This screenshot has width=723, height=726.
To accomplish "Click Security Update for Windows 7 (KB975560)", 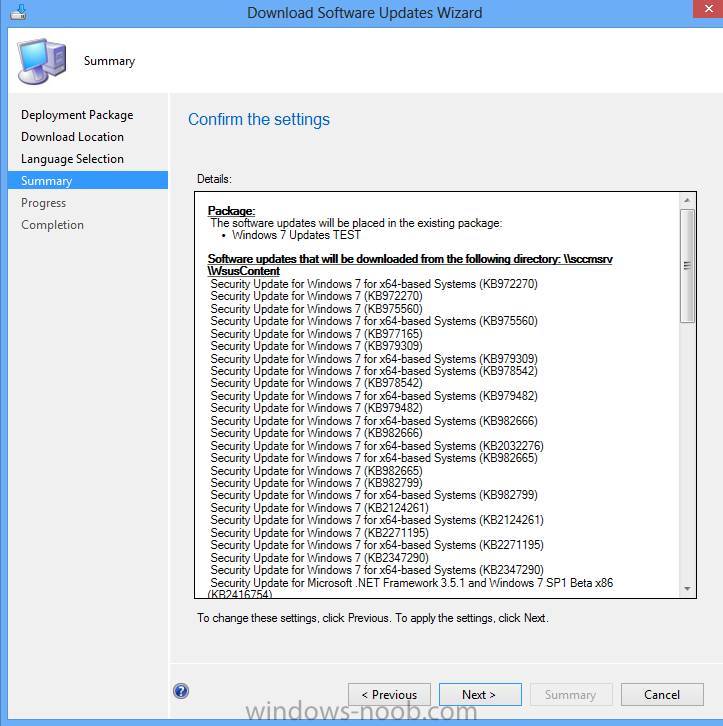I will pyautogui.click(x=317, y=309).
